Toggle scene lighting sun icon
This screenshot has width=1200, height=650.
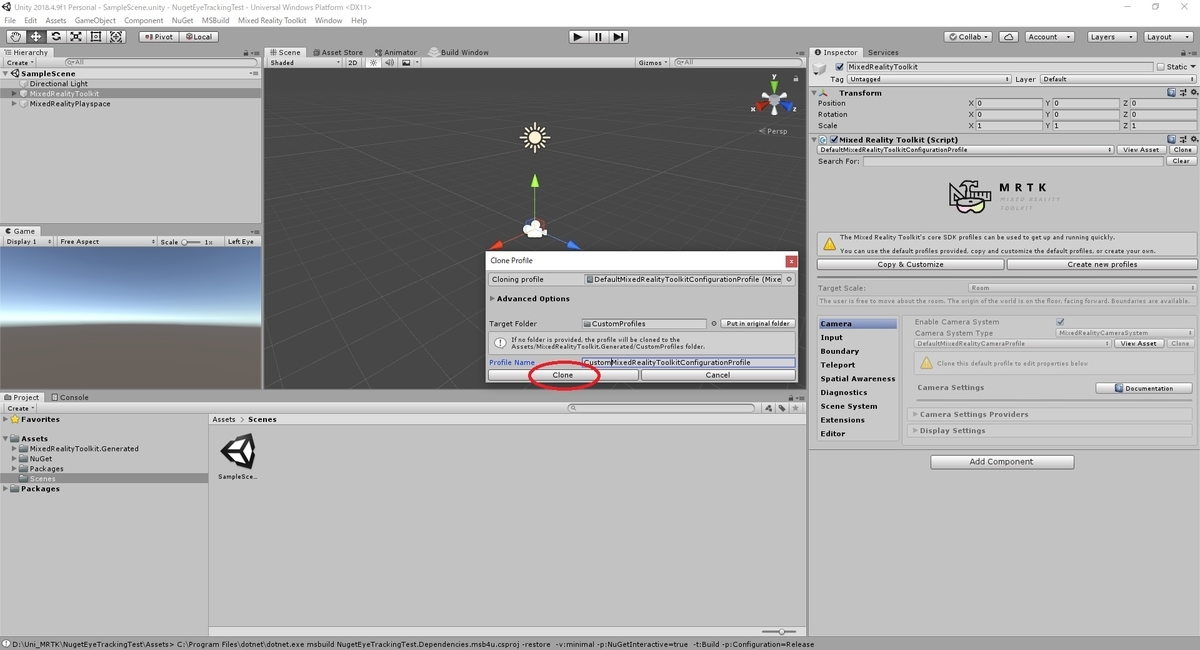pos(374,62)
